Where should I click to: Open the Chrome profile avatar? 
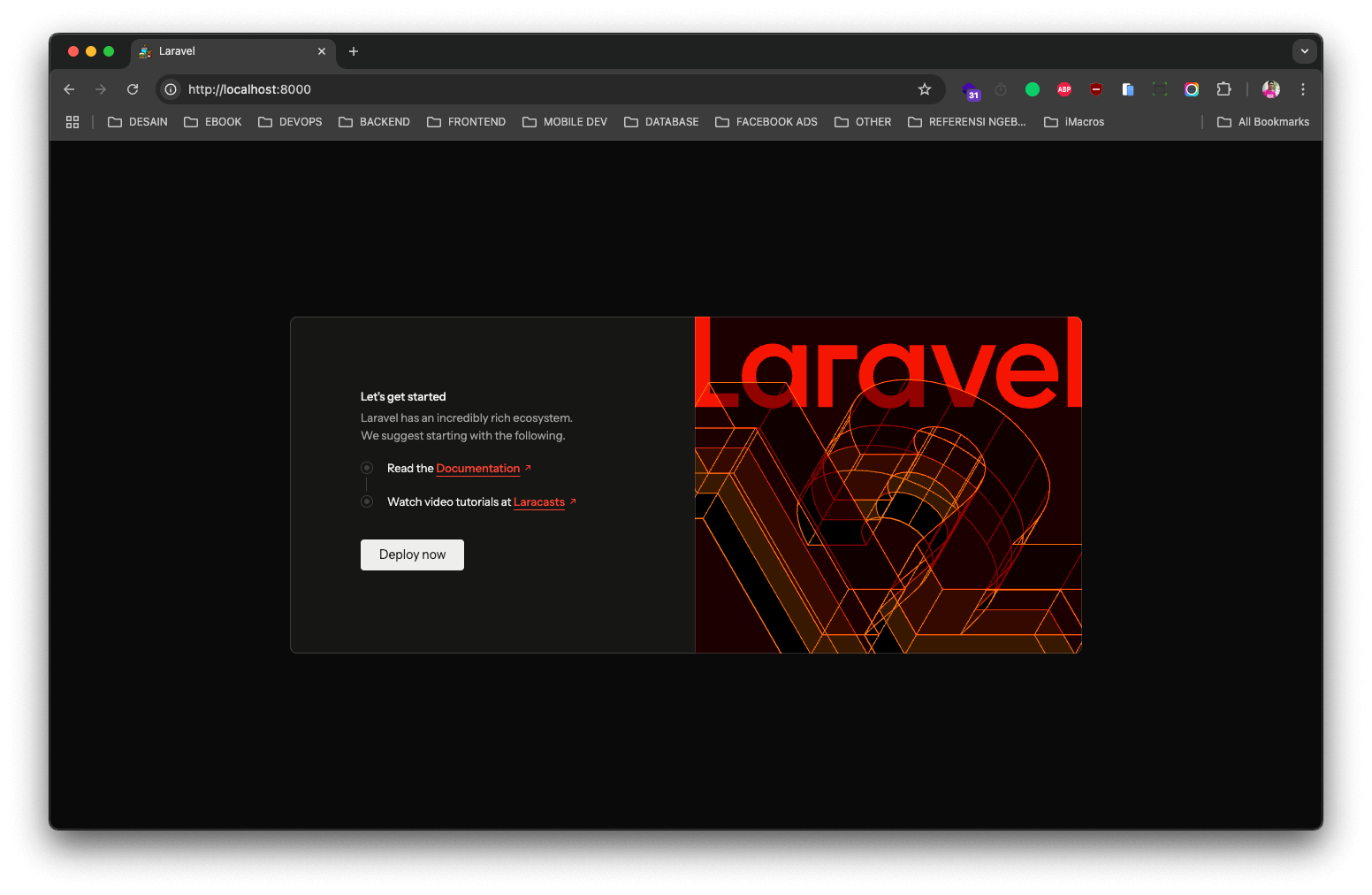1271,89
